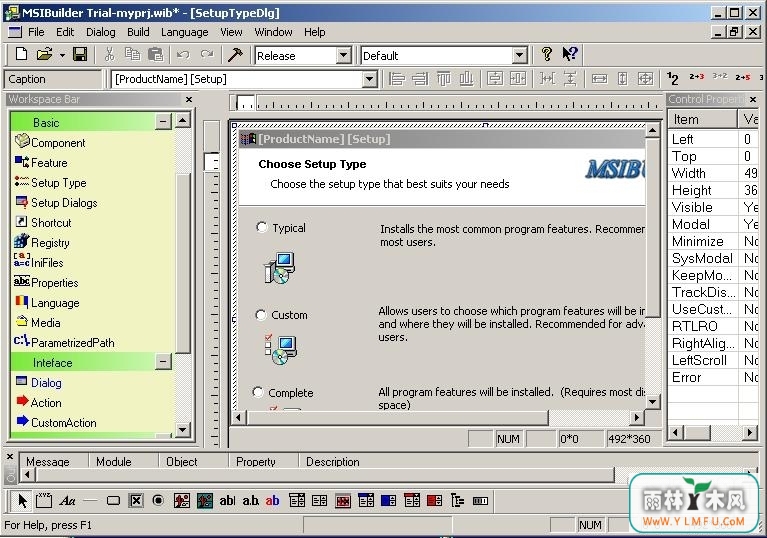Select the tree view control tool
Screen dimensions: 767x538
457,500
